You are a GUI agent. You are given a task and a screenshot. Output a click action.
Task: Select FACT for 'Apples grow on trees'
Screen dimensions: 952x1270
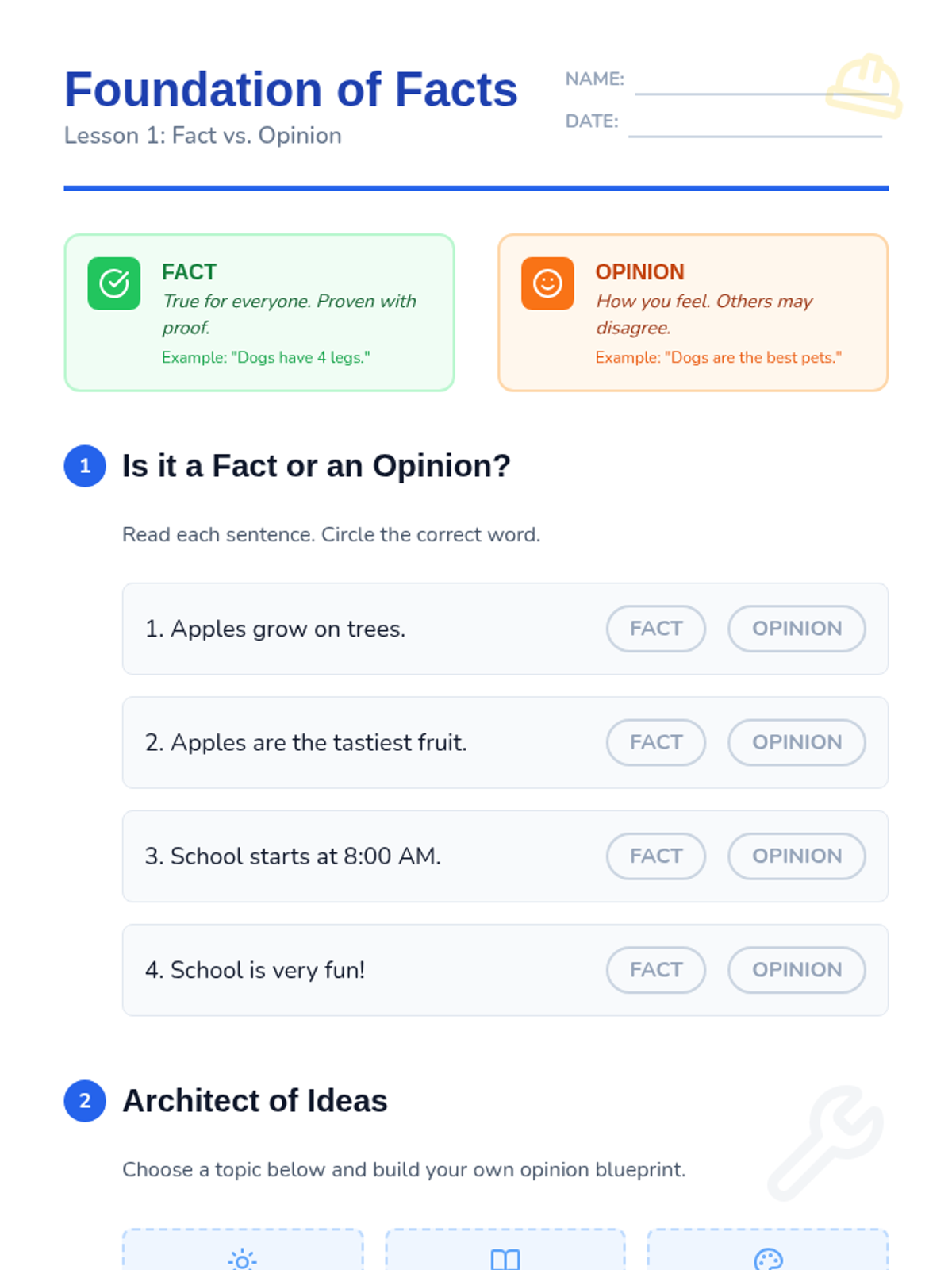(656, 629)
